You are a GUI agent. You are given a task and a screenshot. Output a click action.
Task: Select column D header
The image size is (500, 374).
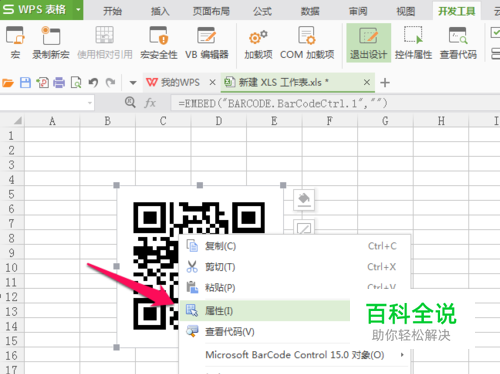tap(219, 121)
